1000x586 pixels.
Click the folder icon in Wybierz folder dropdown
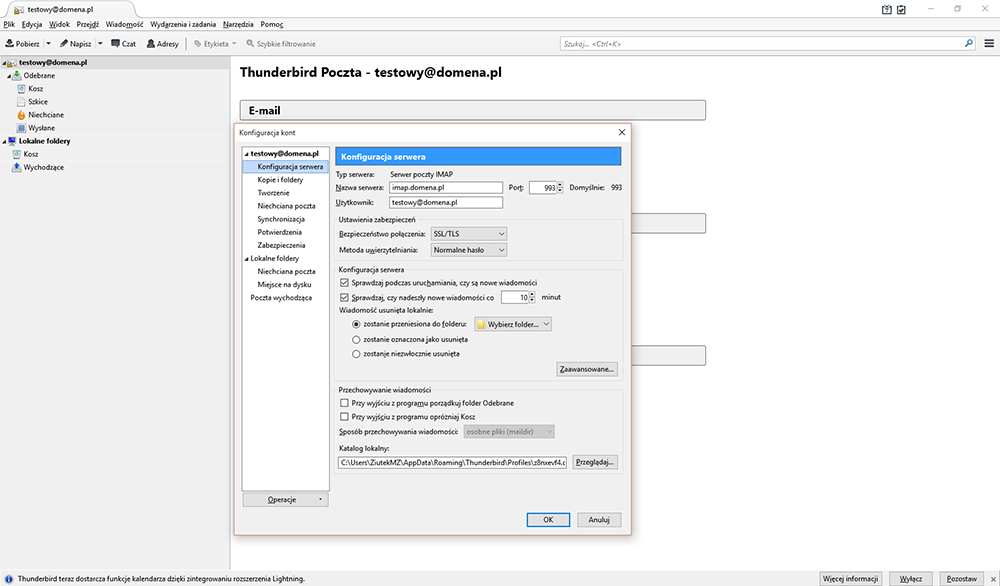coord(481,324)
